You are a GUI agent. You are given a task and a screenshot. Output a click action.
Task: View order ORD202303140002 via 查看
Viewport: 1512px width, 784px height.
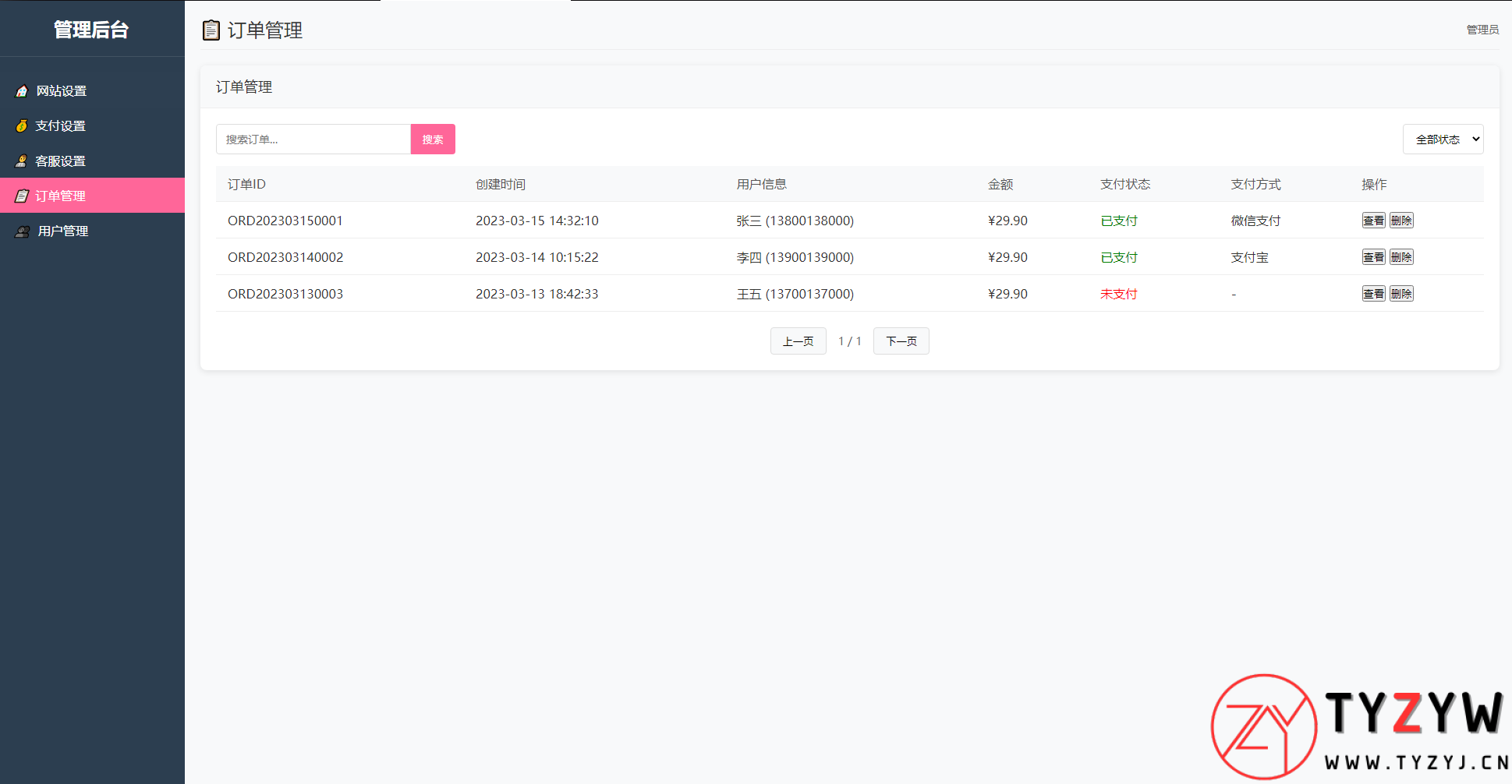(x=1373, y=257)
